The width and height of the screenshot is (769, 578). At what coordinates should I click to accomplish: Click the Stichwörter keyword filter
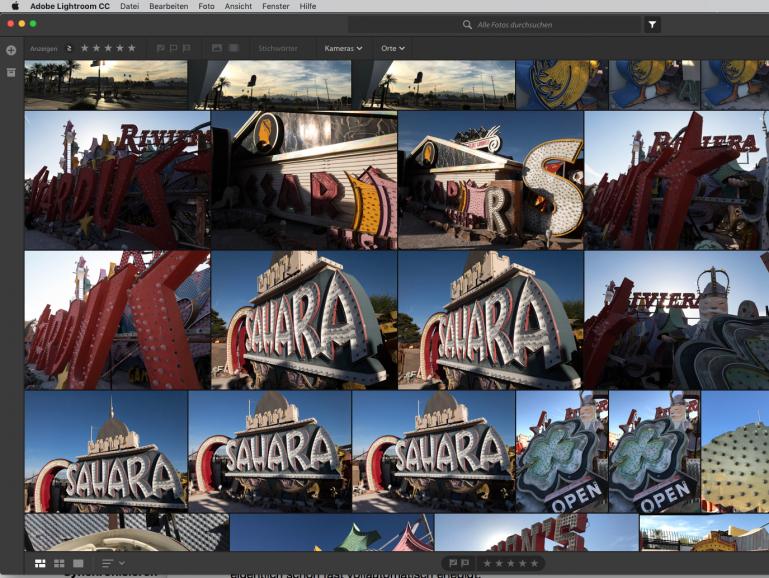tap(278, 49)
